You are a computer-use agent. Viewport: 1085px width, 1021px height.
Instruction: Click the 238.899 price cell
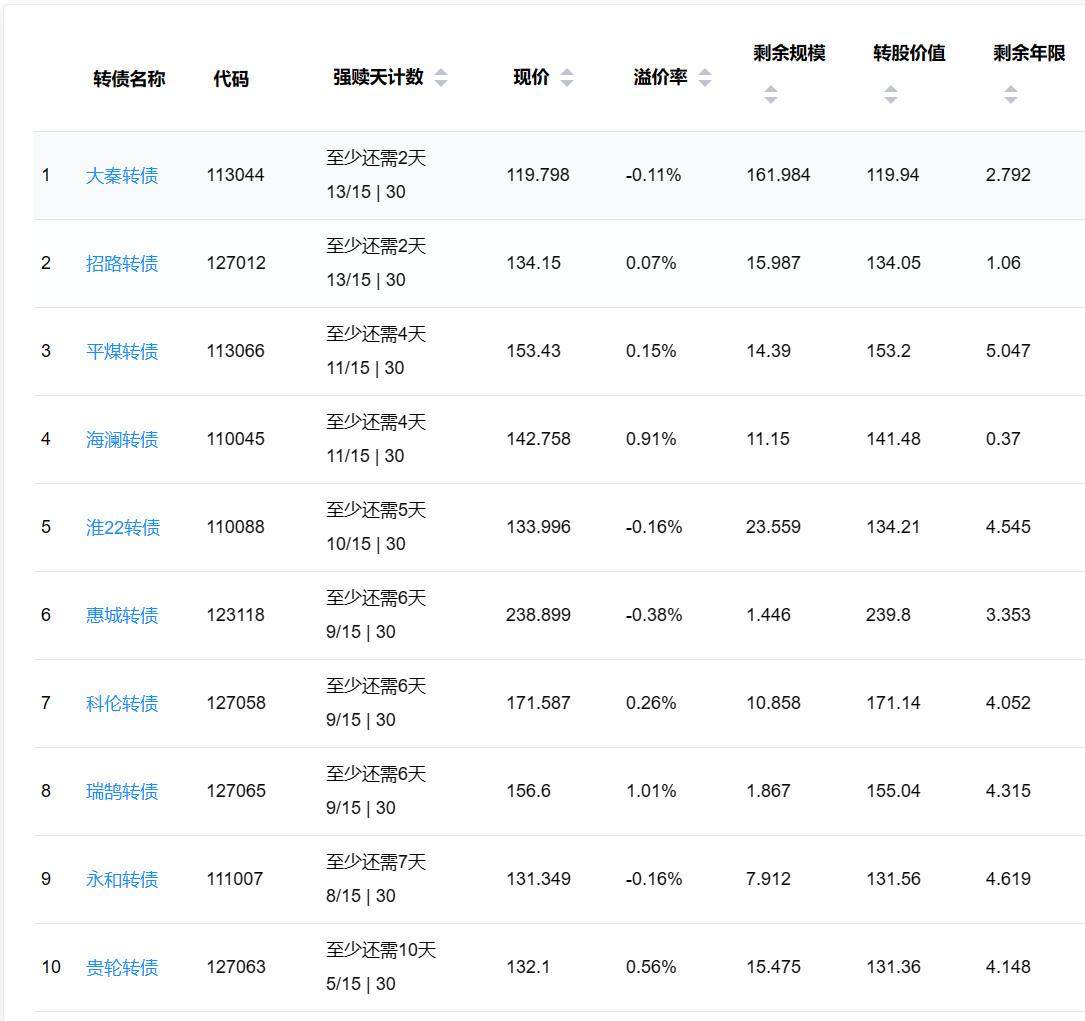pyautogui.click(x=538, y=615)
